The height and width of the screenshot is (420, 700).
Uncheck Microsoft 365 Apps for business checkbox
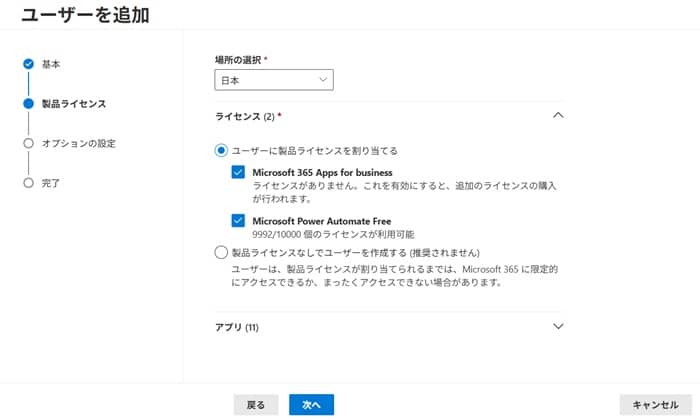[x=238, y=173]
